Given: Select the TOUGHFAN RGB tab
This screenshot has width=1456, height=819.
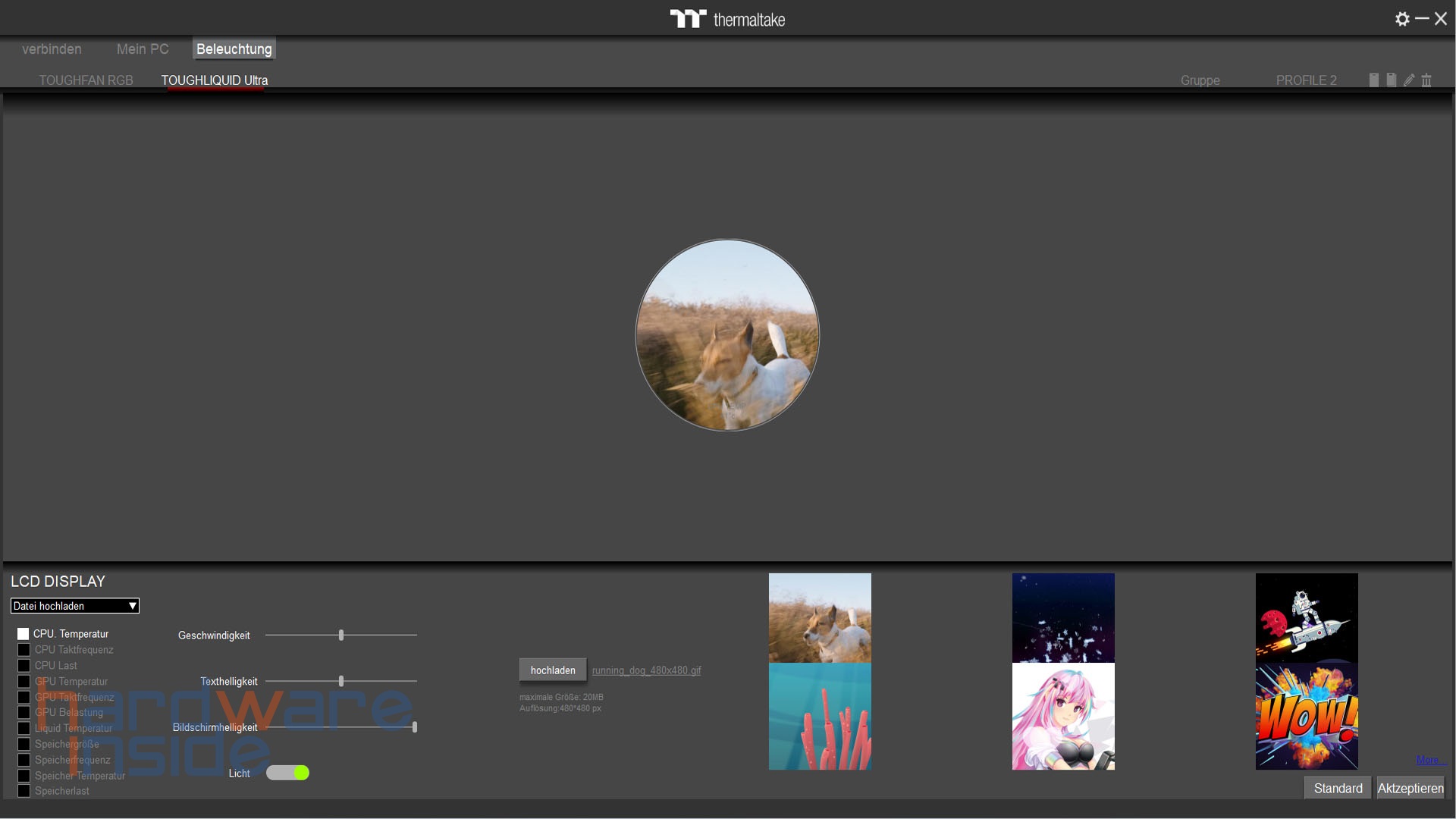Looking at the screenshot, I should click(x=86, y=80).
